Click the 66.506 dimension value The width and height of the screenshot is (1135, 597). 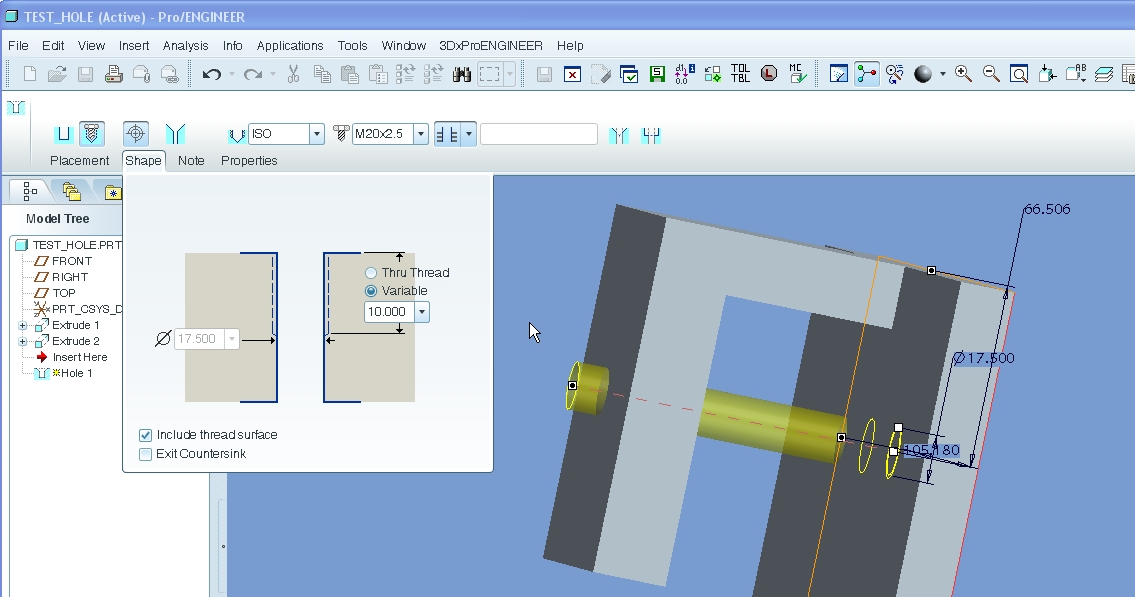[x=1047, y=209]
